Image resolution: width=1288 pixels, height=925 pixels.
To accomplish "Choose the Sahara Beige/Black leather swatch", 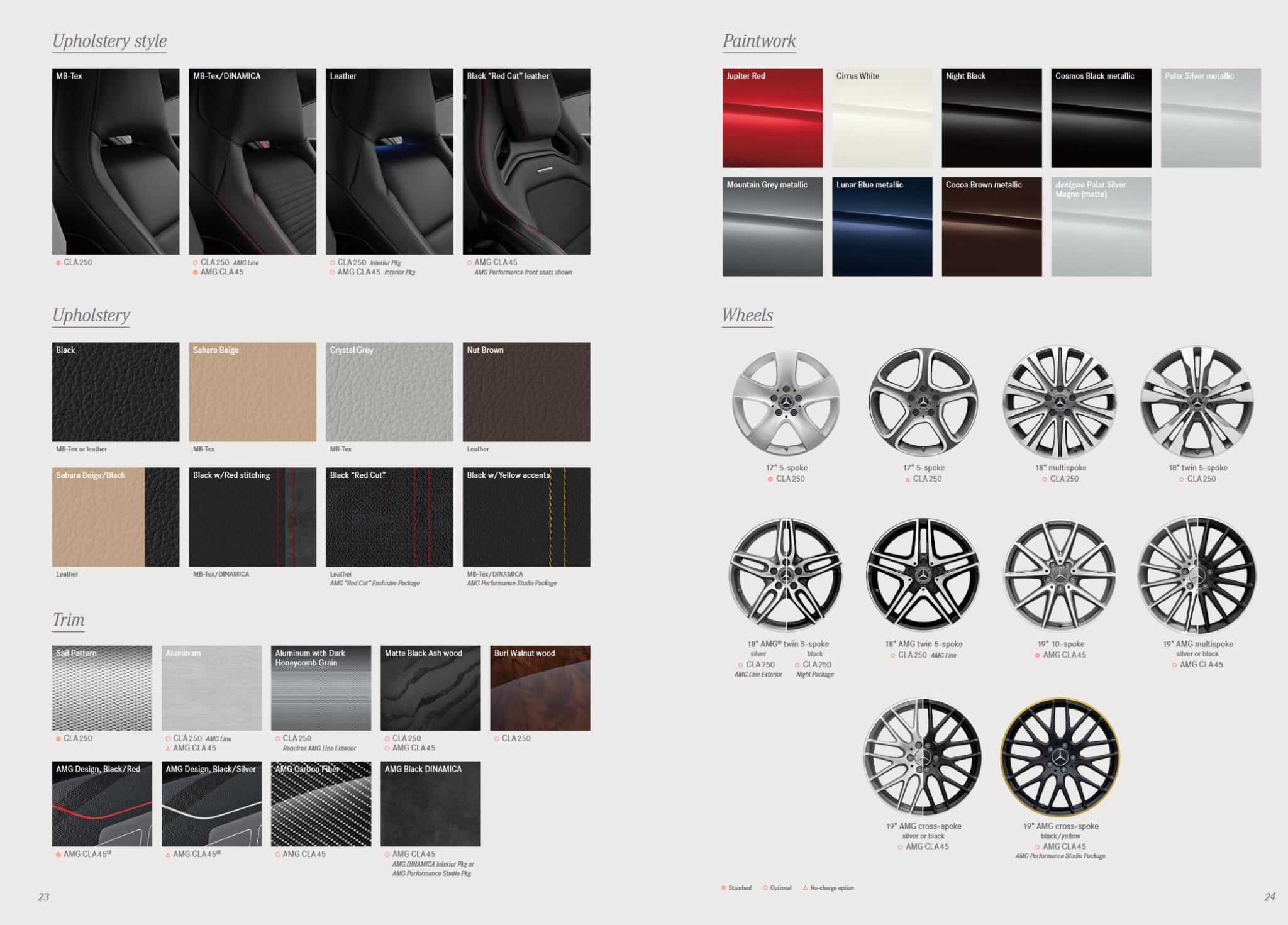I will pos(115,517).
